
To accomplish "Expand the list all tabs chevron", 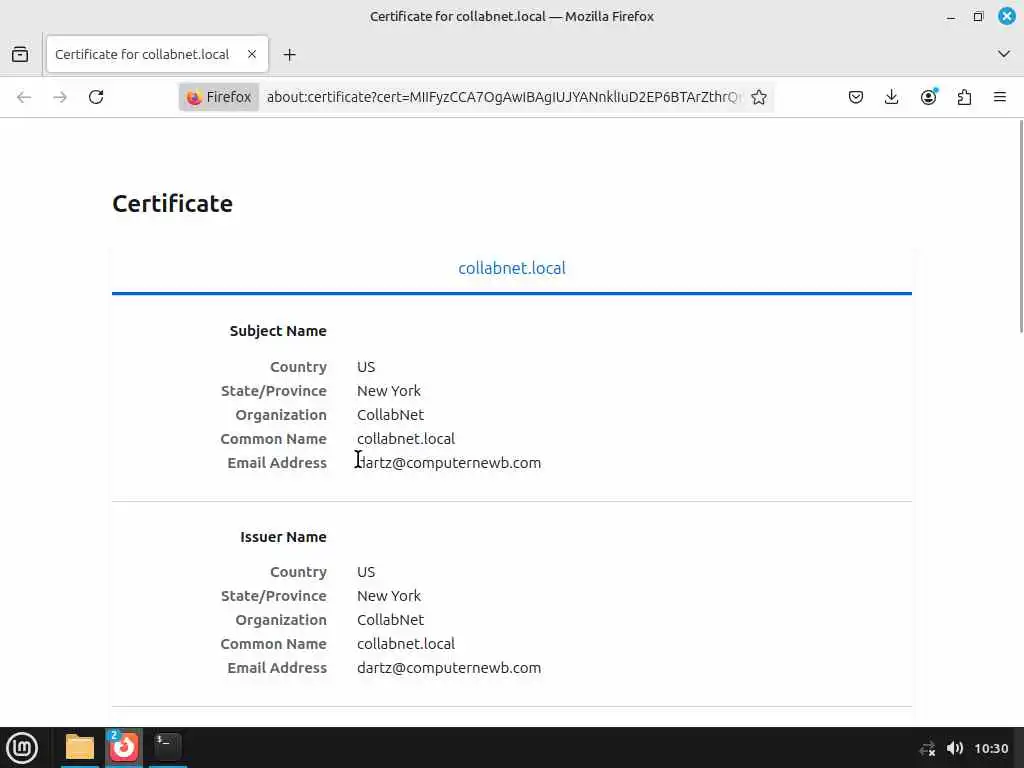I will [1004, 54].
